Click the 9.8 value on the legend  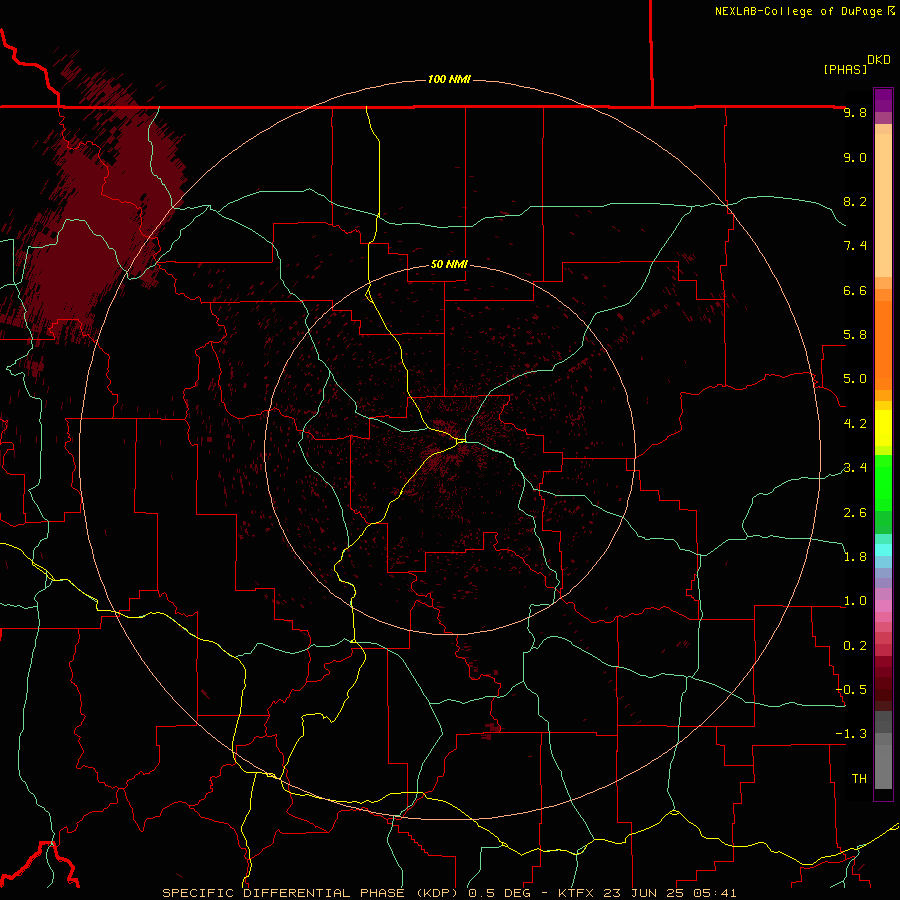pos(855,113)
